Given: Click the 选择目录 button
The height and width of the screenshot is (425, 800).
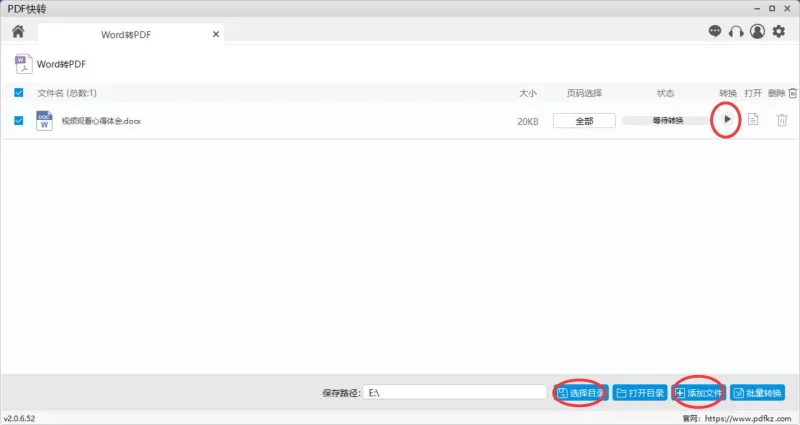Looking at the screenshot, I should (581, 393).
